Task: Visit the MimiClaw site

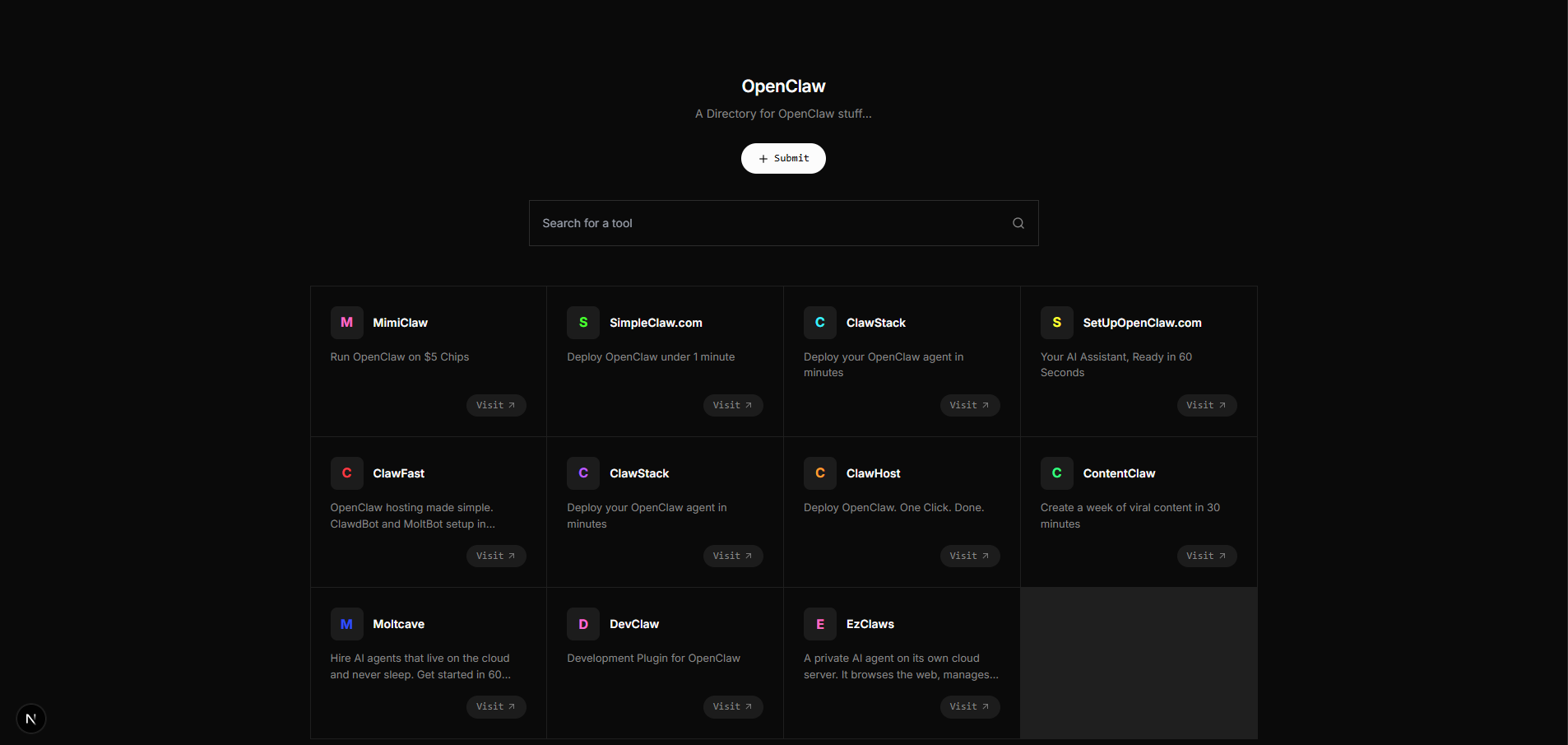Action: [495, 405]
